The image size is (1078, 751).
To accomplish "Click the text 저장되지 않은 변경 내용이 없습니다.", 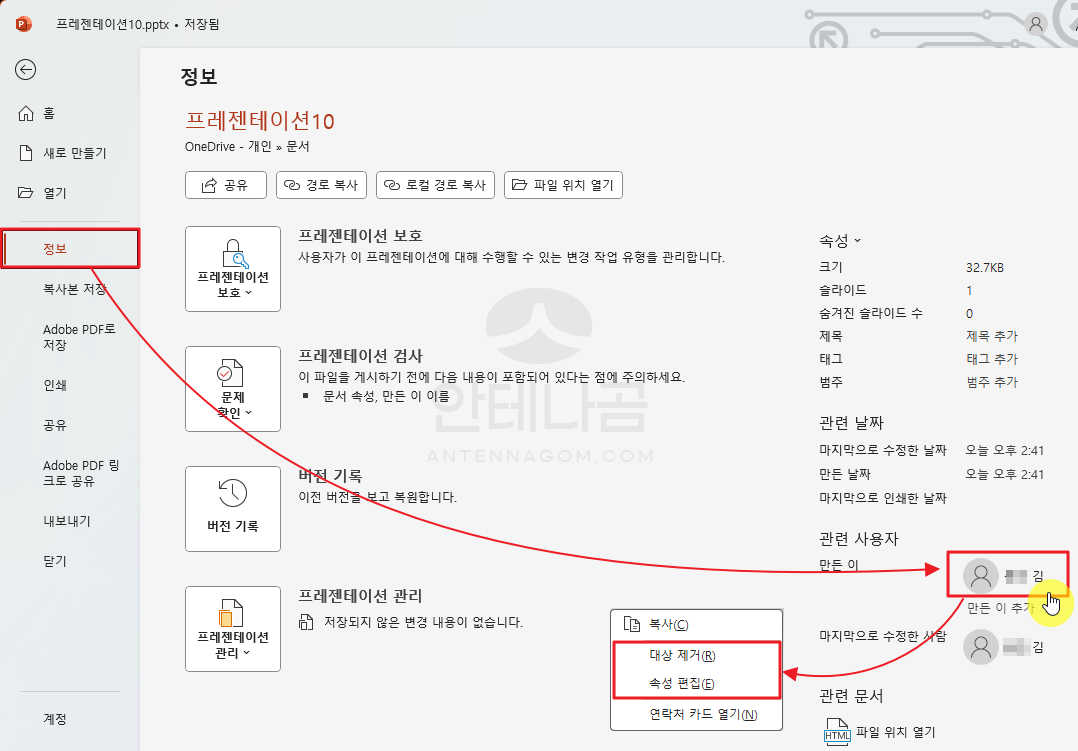I will coord(424,622).
